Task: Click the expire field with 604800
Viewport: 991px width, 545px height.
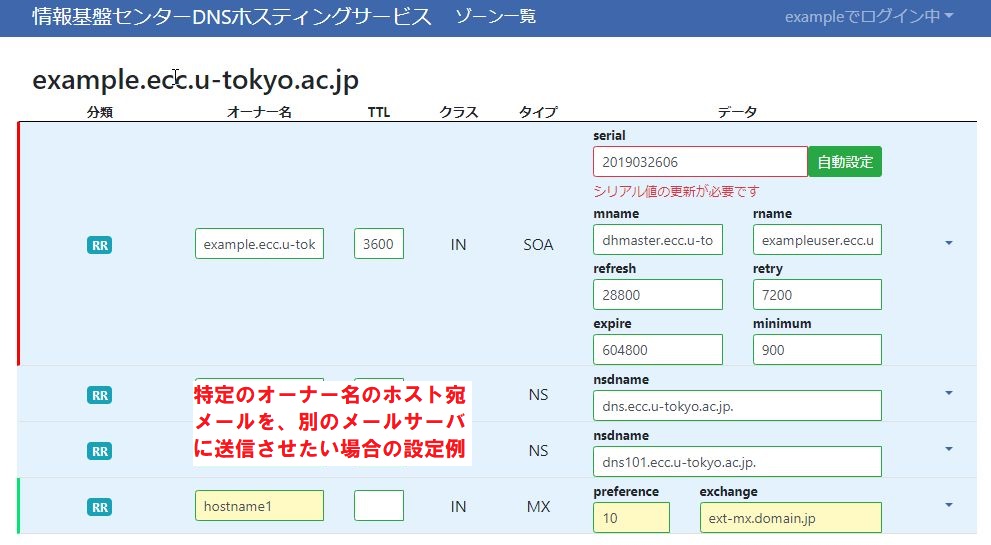Action: [x=658, y=350]
